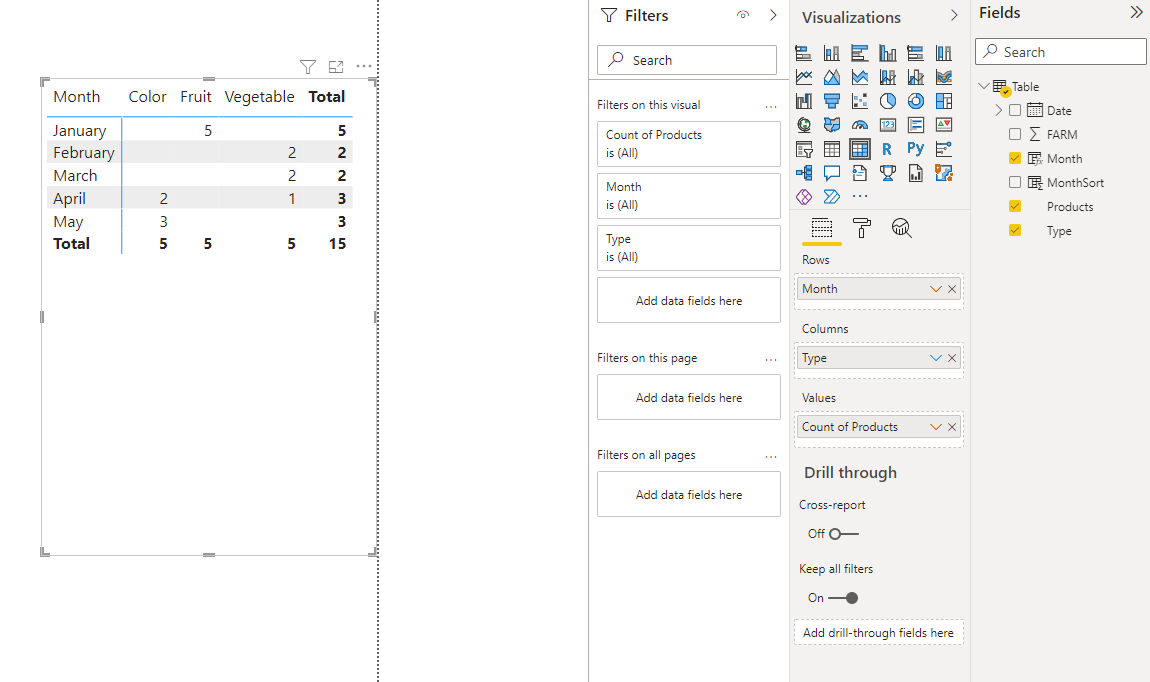Select the Clustered column chart visual
1150x682 pixels.
pyautogui.click(x=887, y=53)
